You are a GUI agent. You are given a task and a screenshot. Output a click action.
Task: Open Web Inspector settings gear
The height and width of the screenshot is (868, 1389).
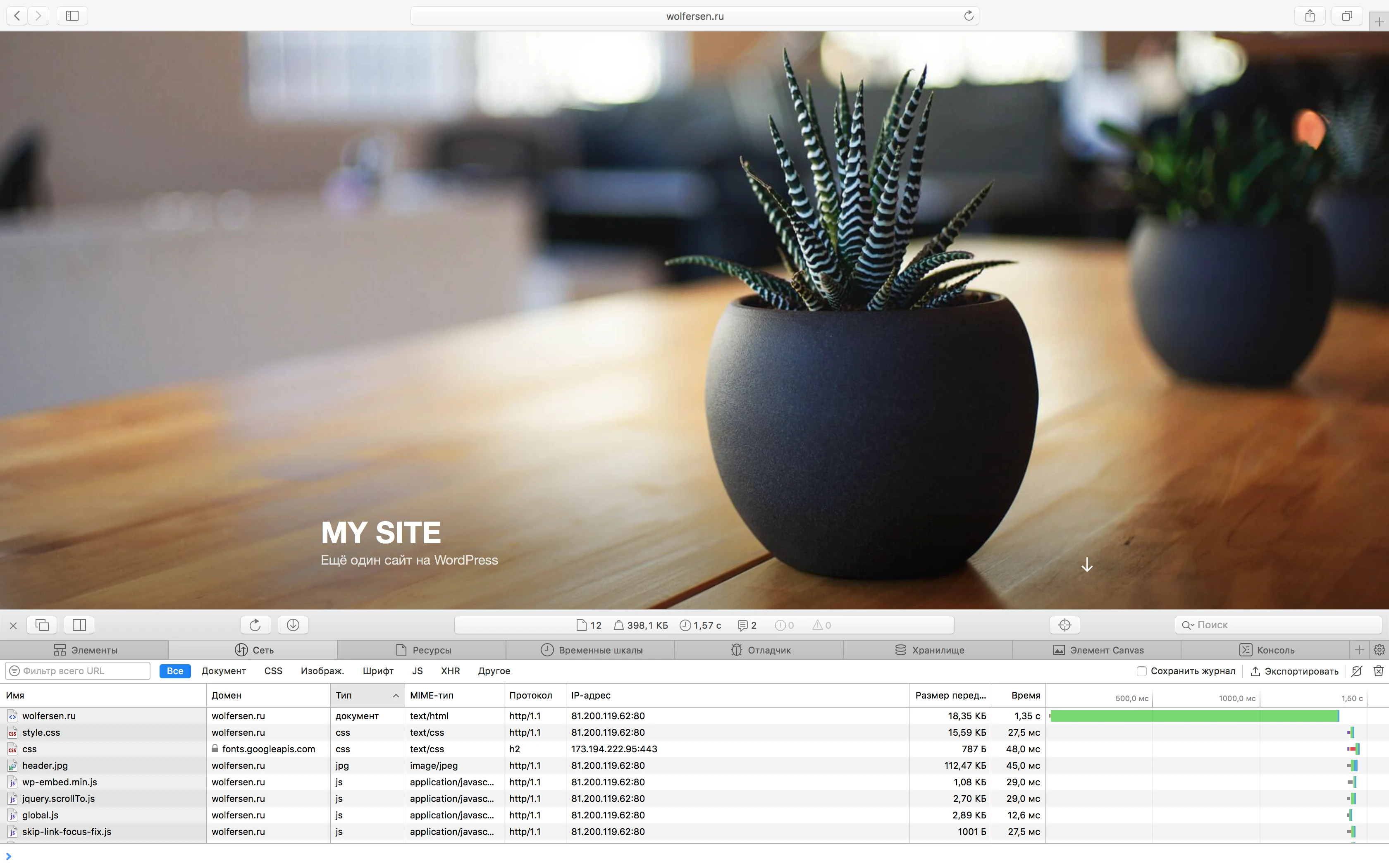click(x=1379, y=650)
